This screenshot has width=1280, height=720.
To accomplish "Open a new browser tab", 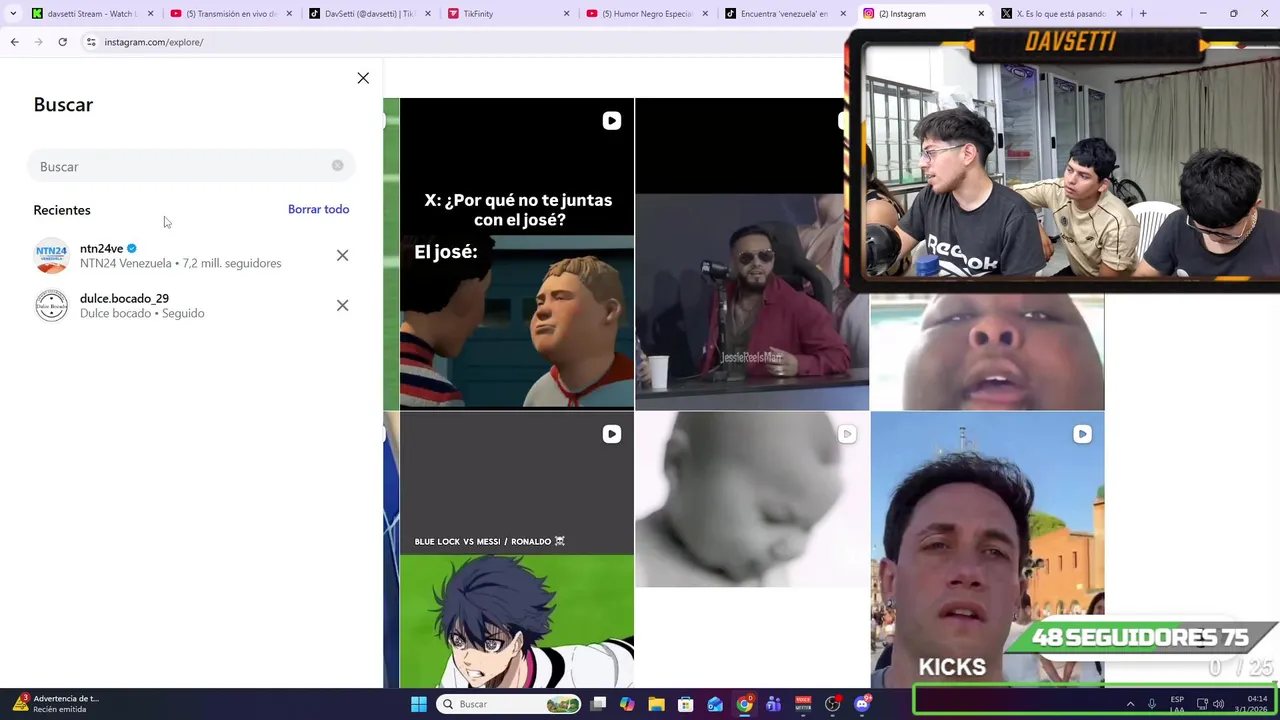I will point(1143,14).
